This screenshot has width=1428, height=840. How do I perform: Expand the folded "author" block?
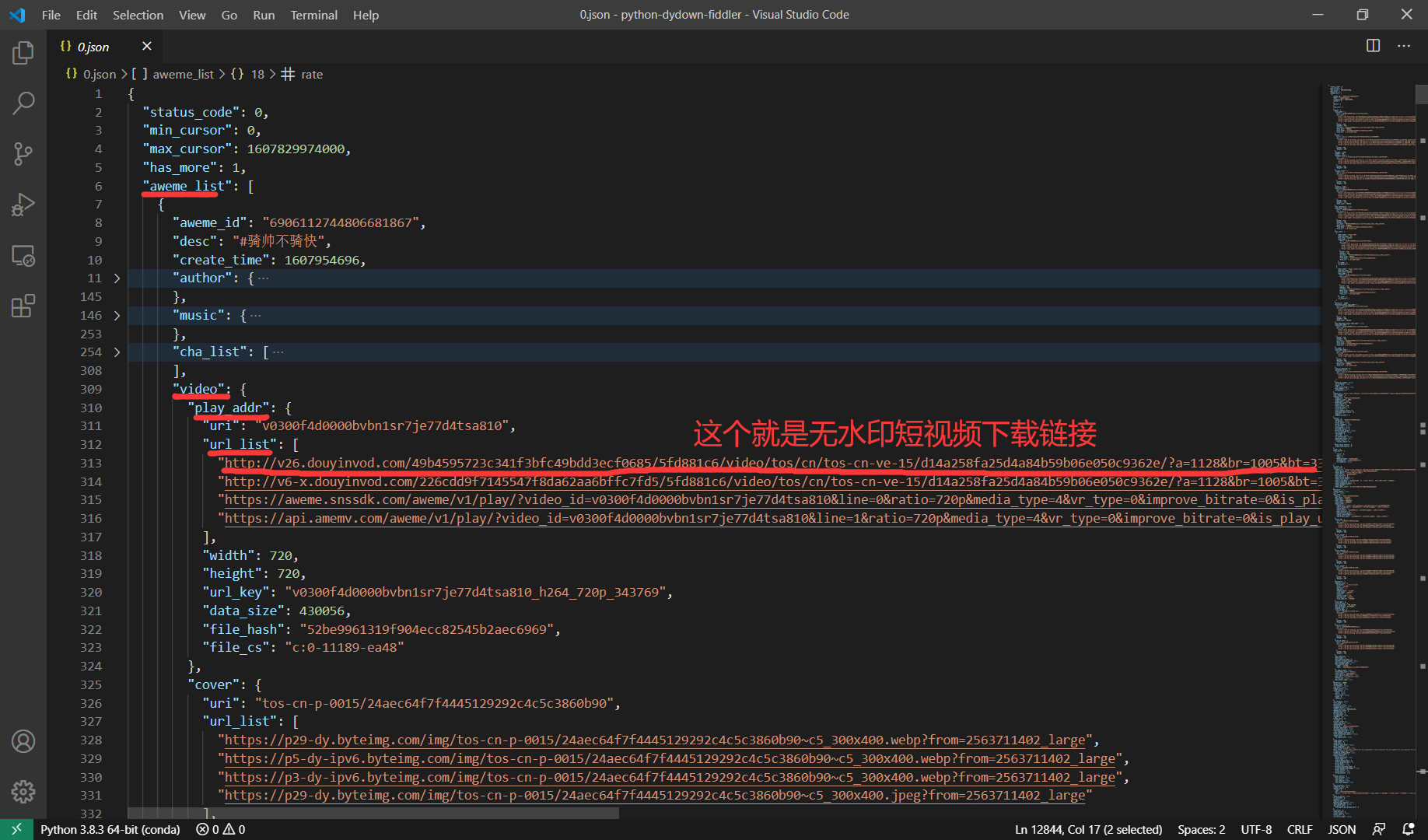point(117,278)
